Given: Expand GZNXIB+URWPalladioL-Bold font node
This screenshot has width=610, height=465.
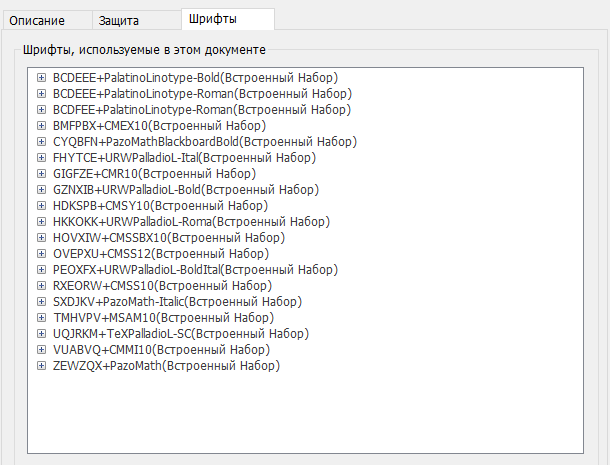Looking at the screenshot, I should 41,190.
